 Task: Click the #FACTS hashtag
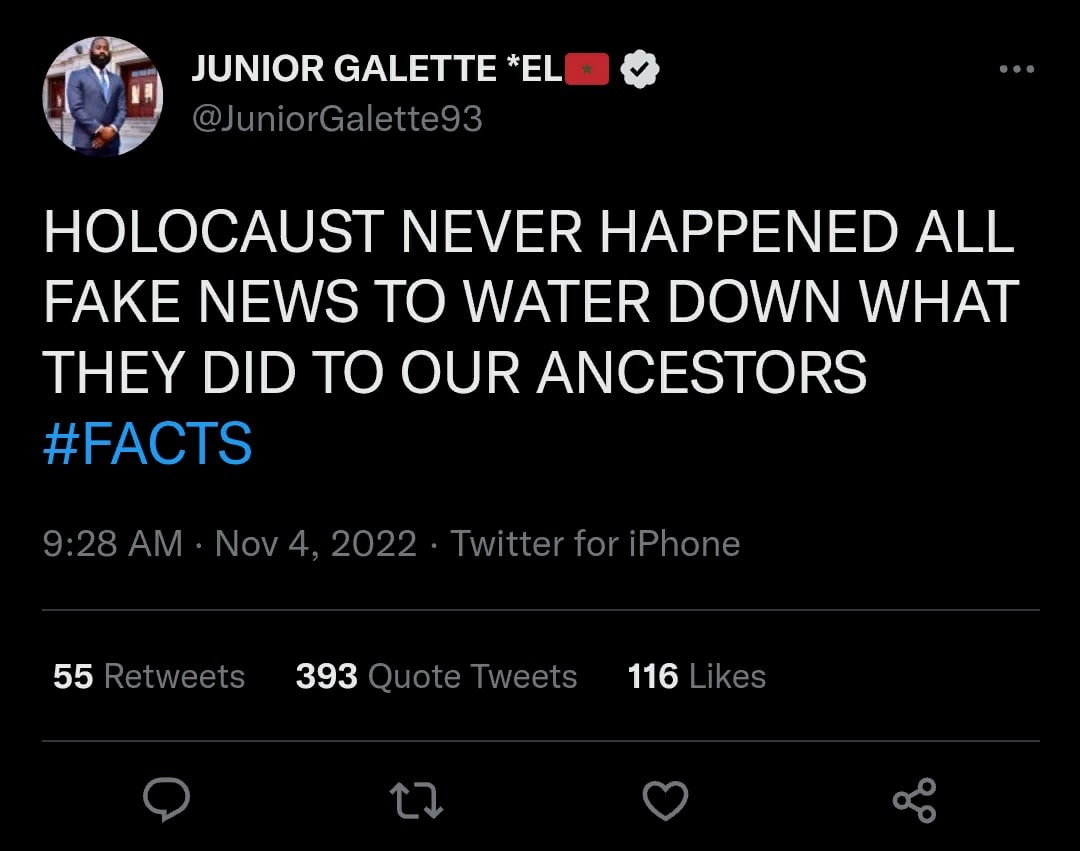tap(147, 444)
